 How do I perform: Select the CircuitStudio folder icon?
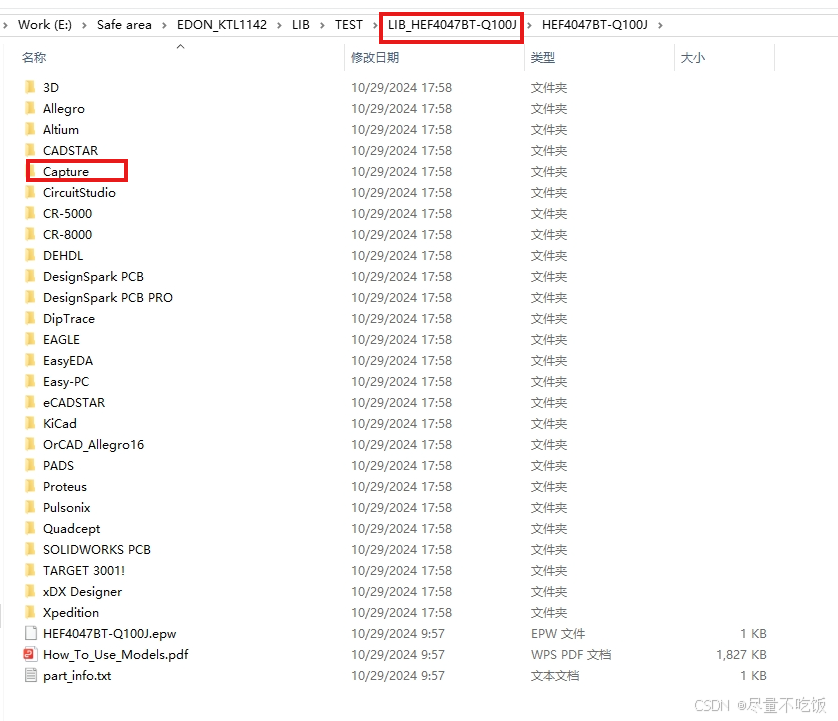point(30,192)
